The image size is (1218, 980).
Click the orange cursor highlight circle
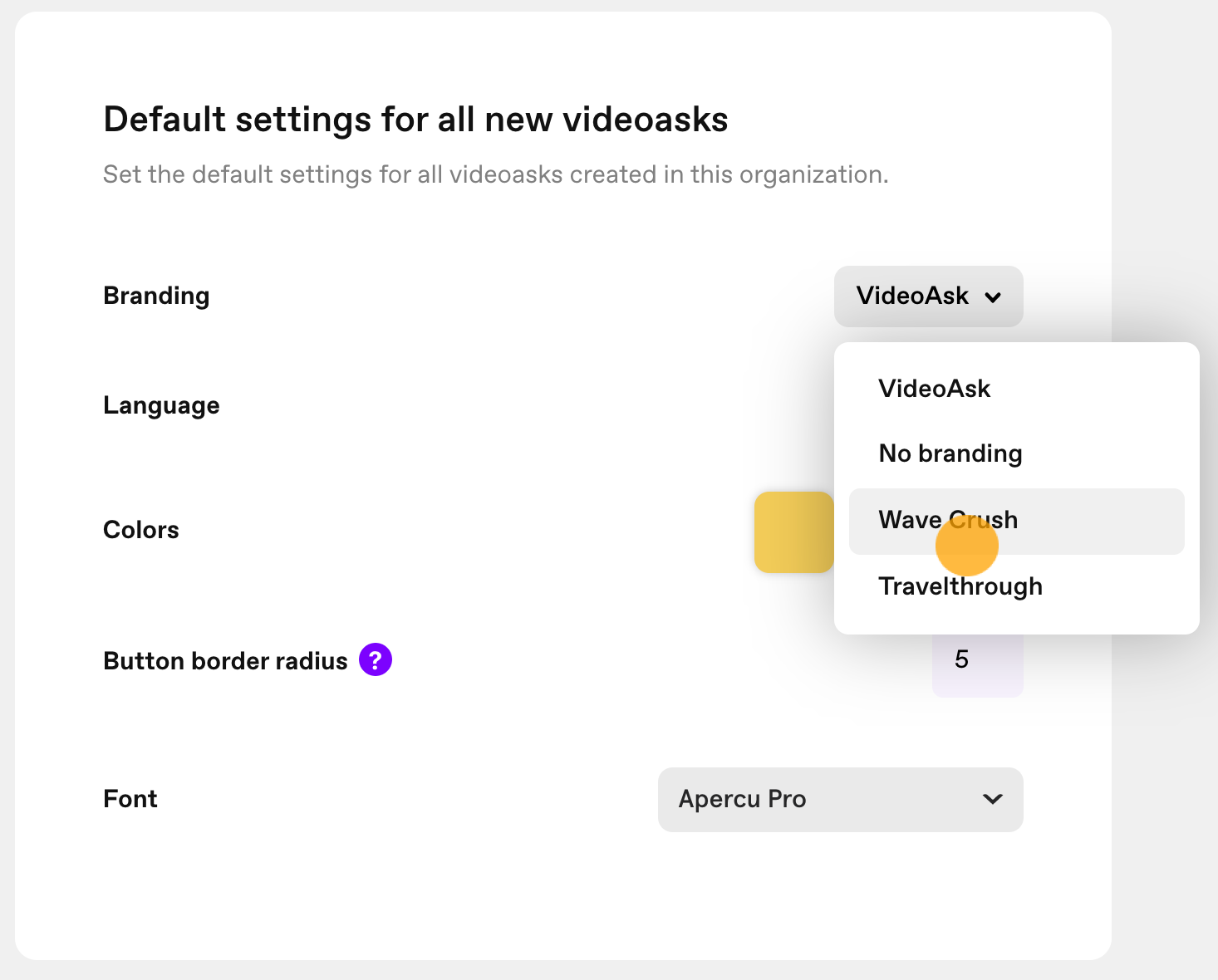(967, 545)
